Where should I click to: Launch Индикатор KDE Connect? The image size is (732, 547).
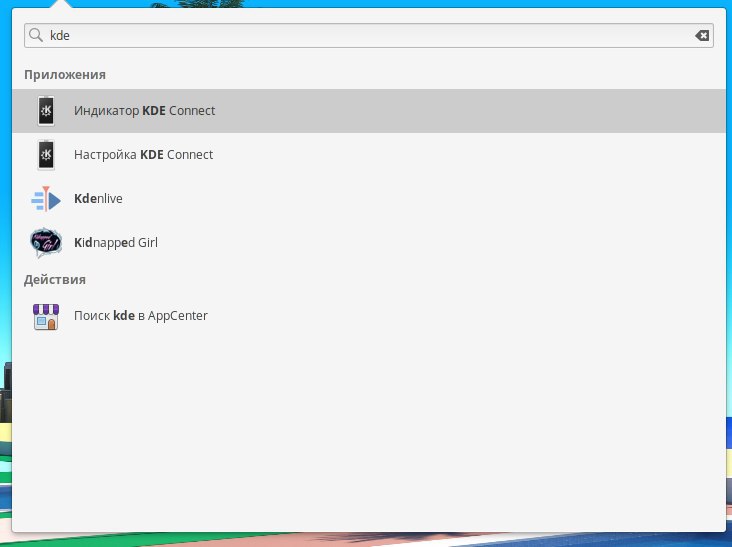(x=368, y=111)
